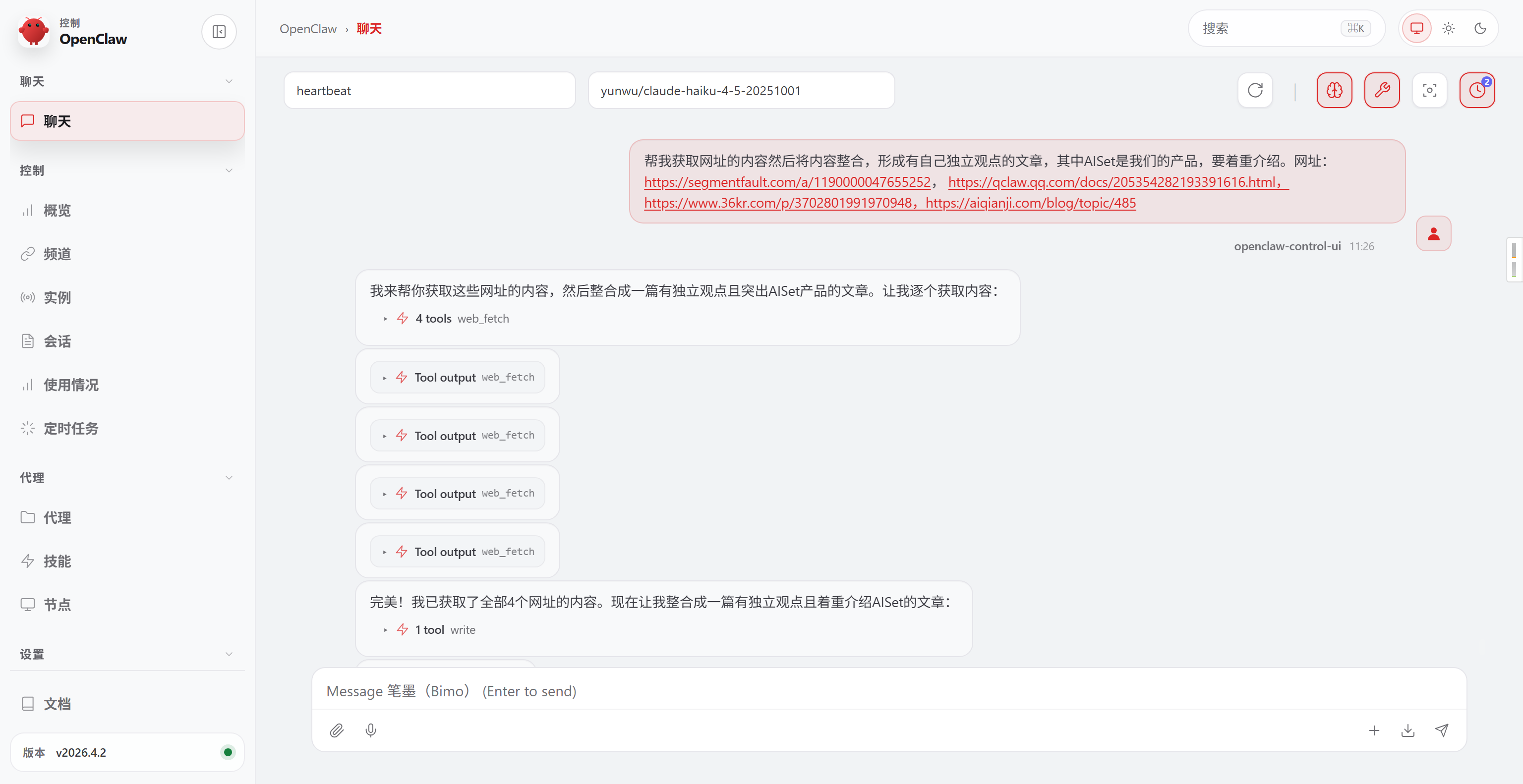Click the 版本 v2026.4.2 status box

click(127, 752)
